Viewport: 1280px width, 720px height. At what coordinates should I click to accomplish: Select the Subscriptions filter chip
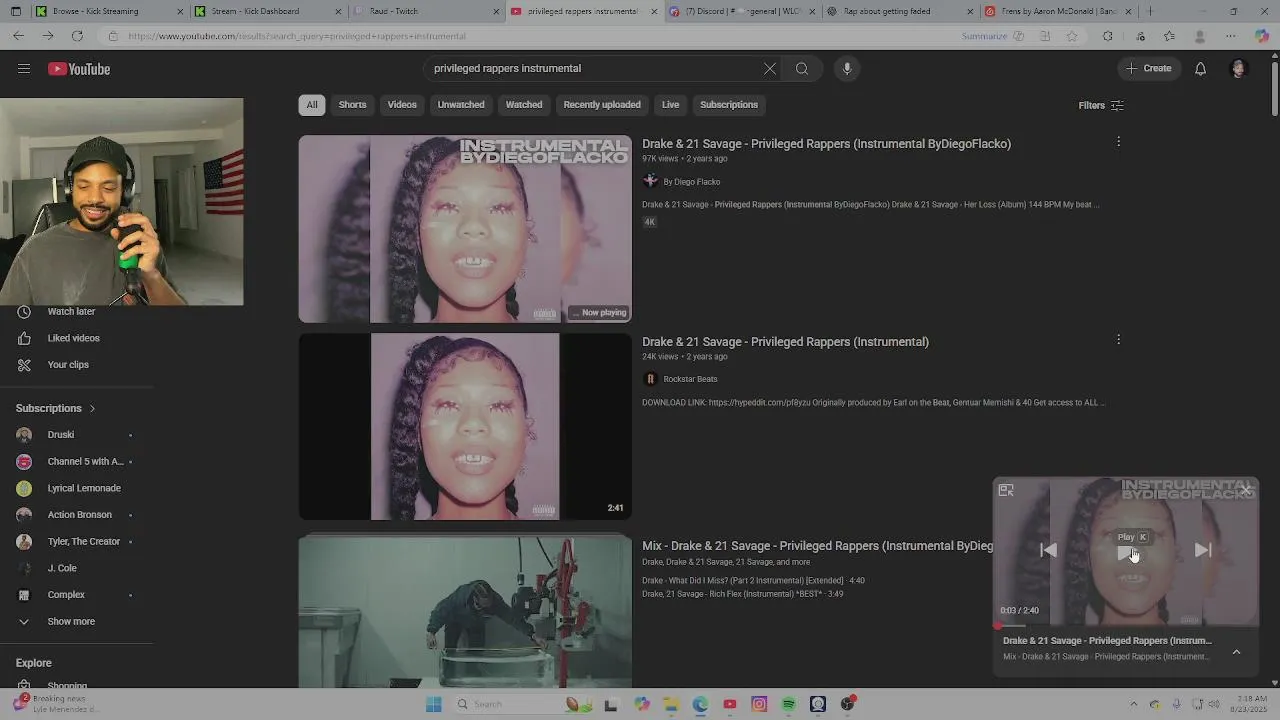point(729,104)
